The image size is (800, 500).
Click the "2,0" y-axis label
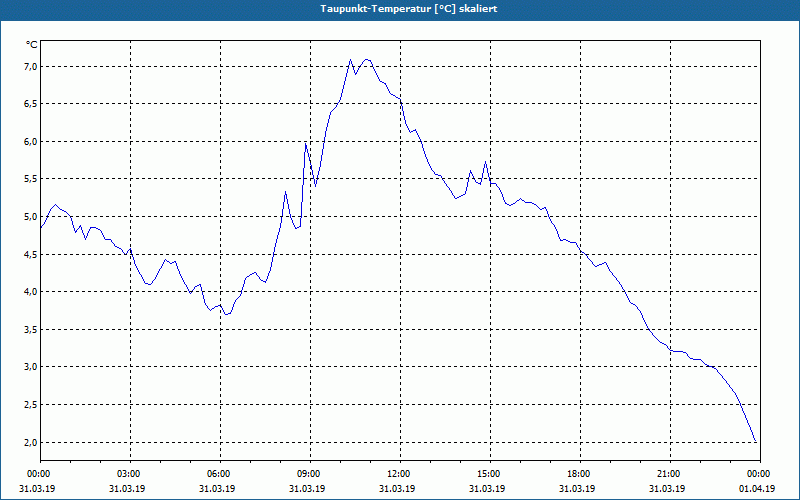click(x=31, y=442)
